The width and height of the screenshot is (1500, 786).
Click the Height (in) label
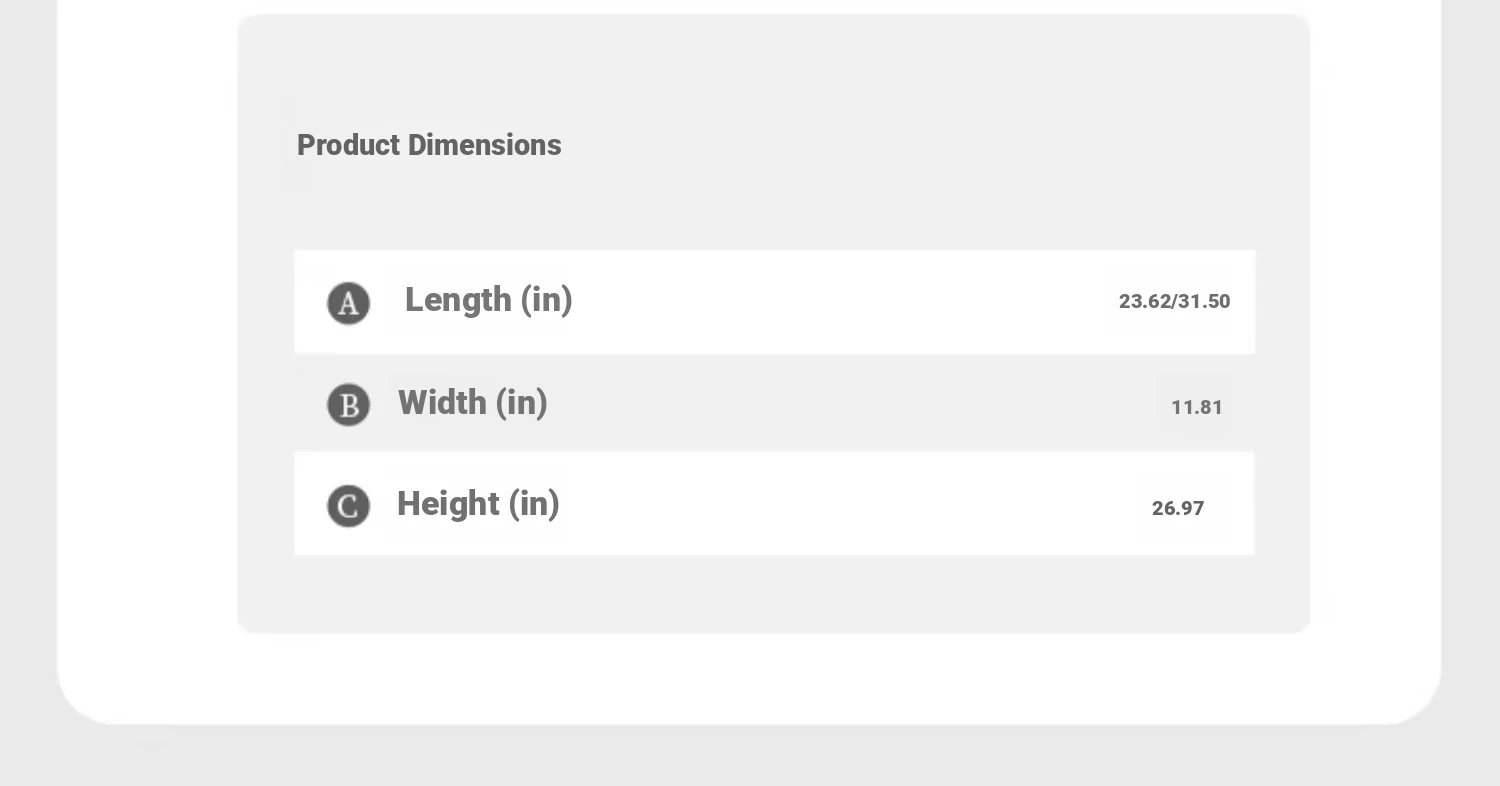tap(478, 504)
